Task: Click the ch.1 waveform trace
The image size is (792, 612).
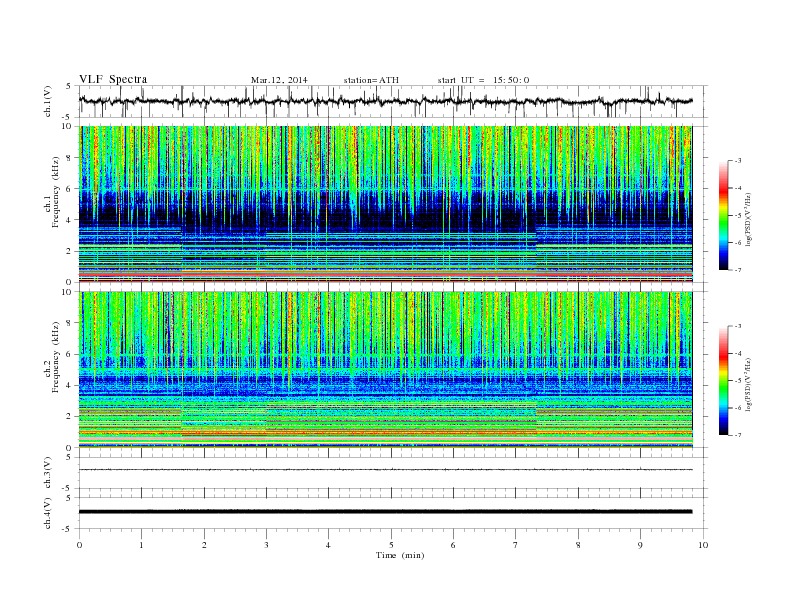Action: [385, 101]
